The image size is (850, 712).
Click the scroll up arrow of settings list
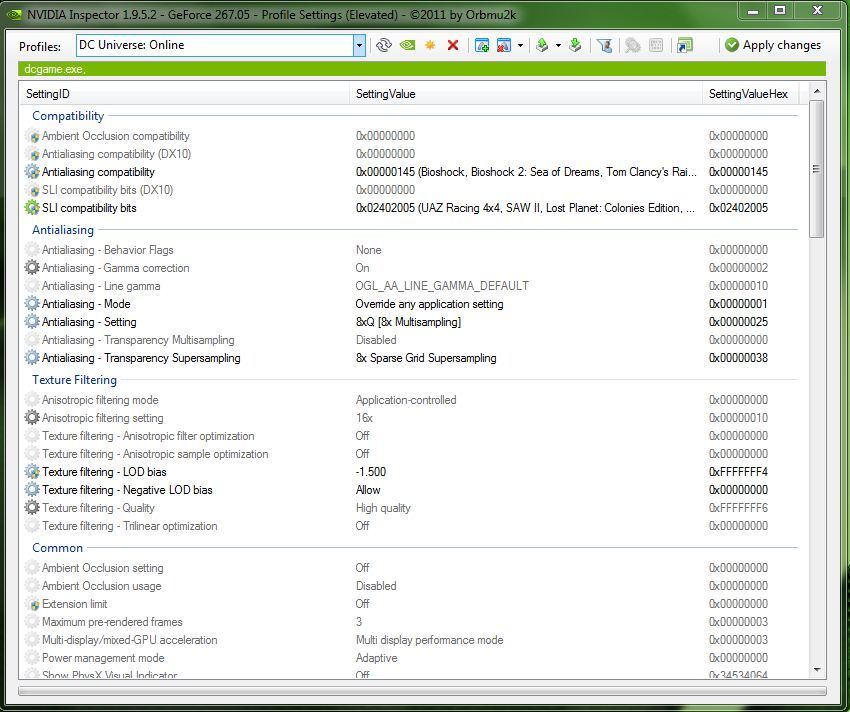click(817, 91)
